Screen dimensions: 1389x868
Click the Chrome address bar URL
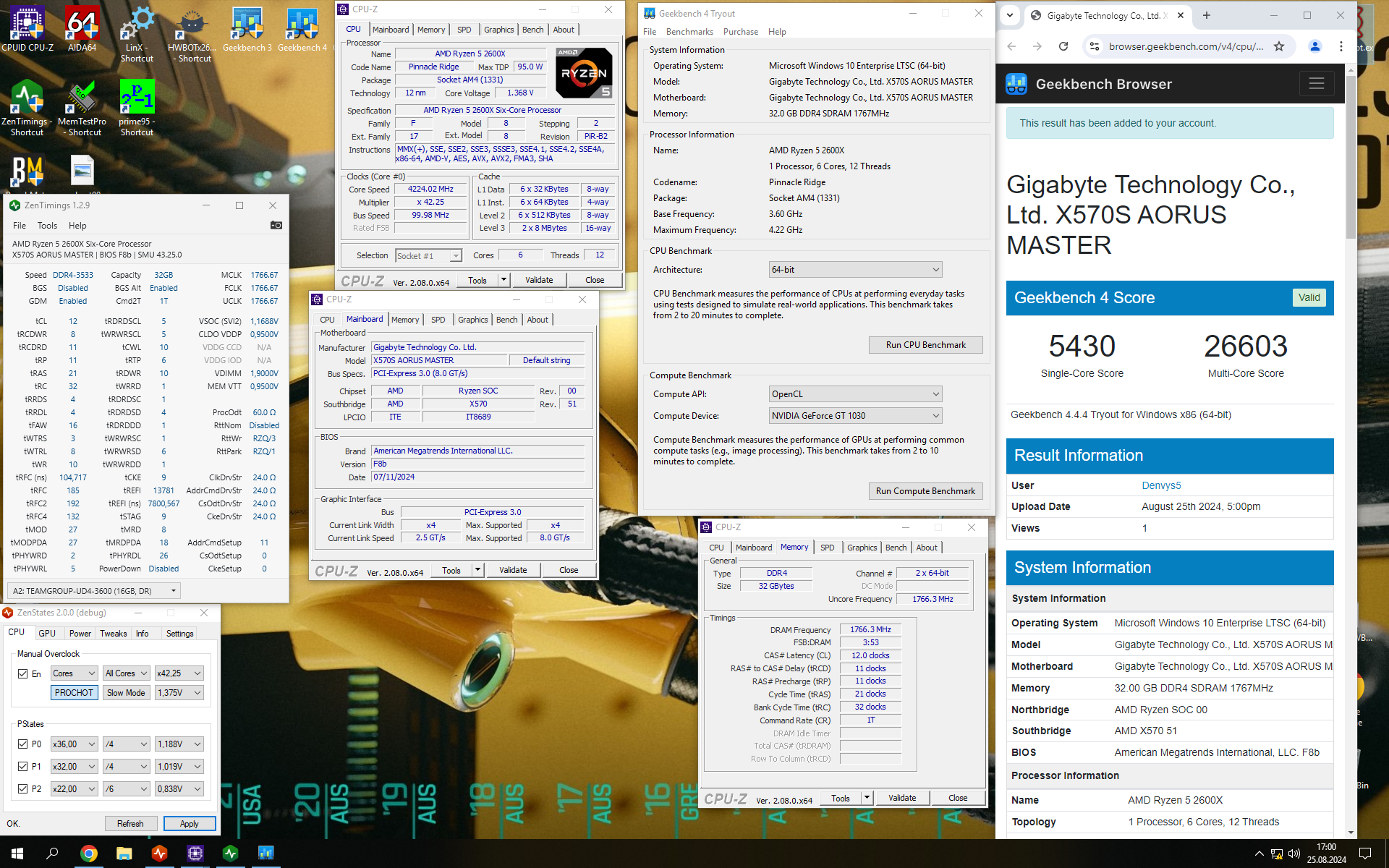pyautogui.click(x=1186, y=46)
